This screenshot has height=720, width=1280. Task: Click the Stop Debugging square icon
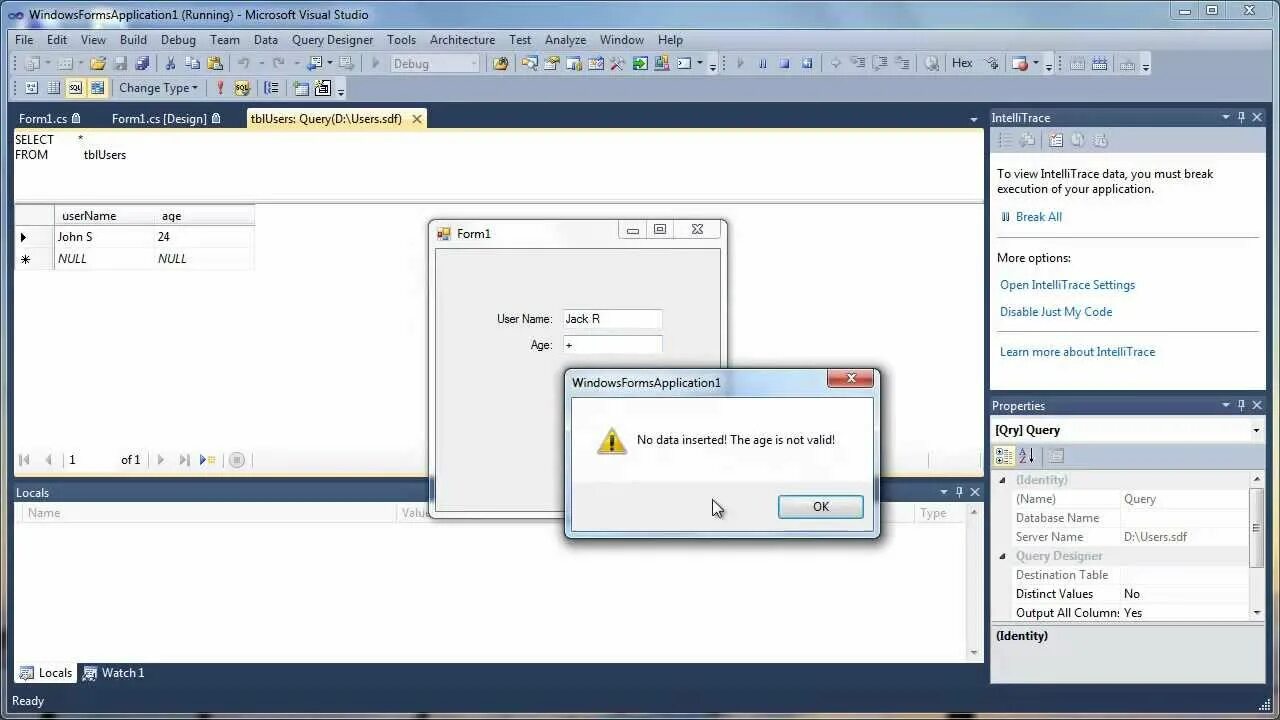pyautogui.click(x=784, y=63)
